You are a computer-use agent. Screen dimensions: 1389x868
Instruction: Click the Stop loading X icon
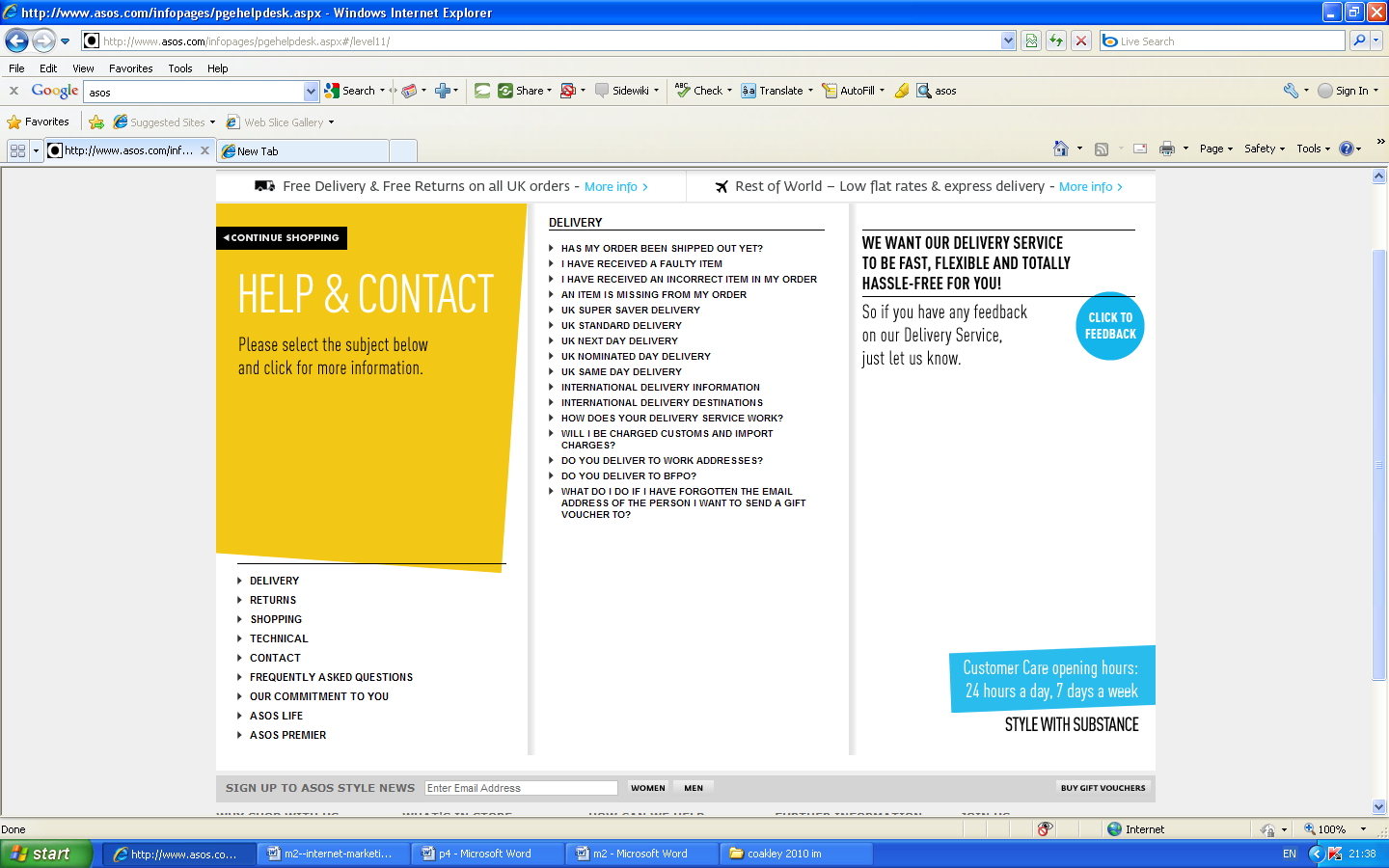[x=1081, y=41]
